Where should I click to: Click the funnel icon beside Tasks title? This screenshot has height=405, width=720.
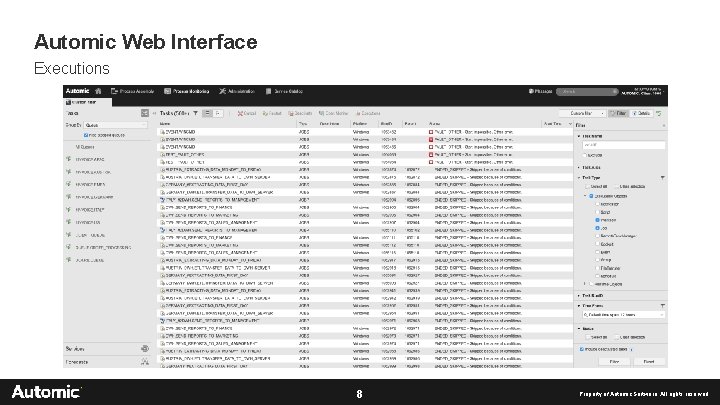click(x=196, y=113)
